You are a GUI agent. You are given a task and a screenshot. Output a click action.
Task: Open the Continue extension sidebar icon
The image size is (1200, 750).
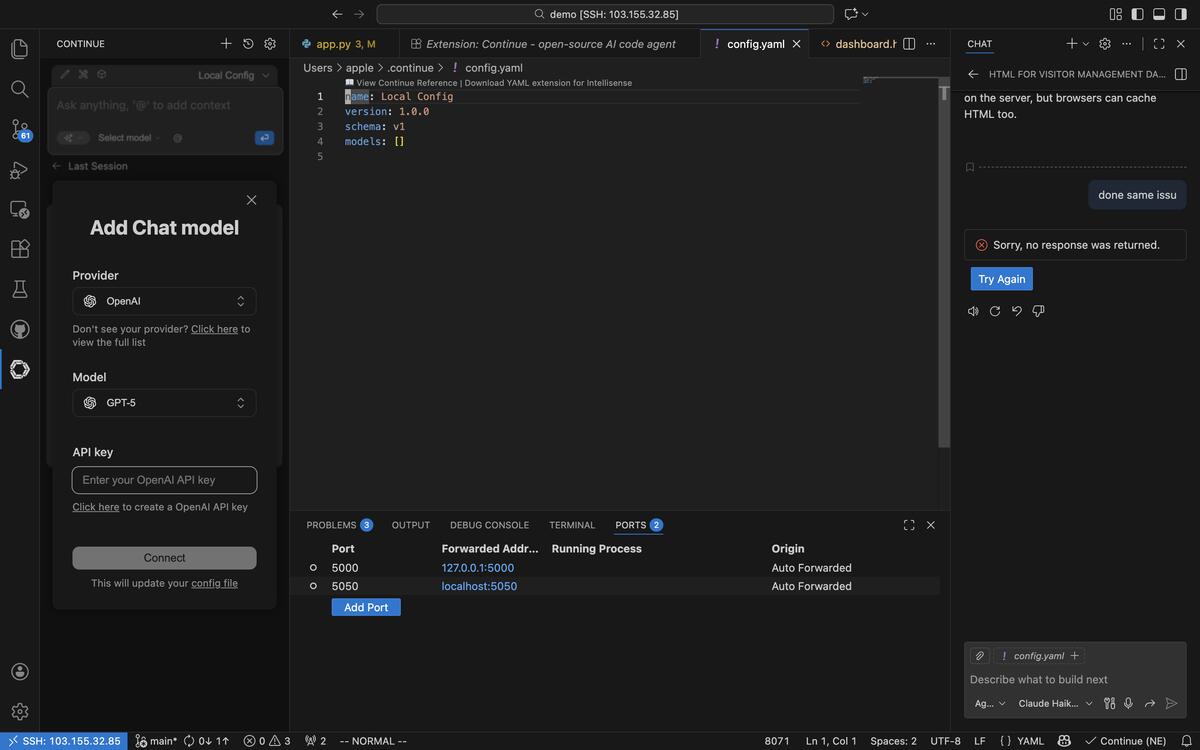[x=19, y=369]
